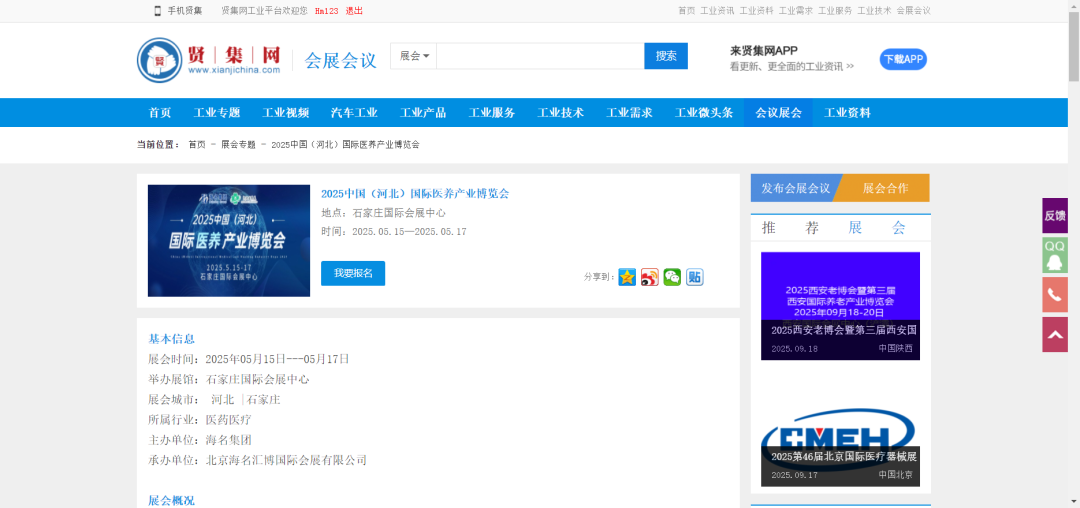Expand the 展会 search category dropdown
The image size is (1080, 508).
click(x=414, y=56)
